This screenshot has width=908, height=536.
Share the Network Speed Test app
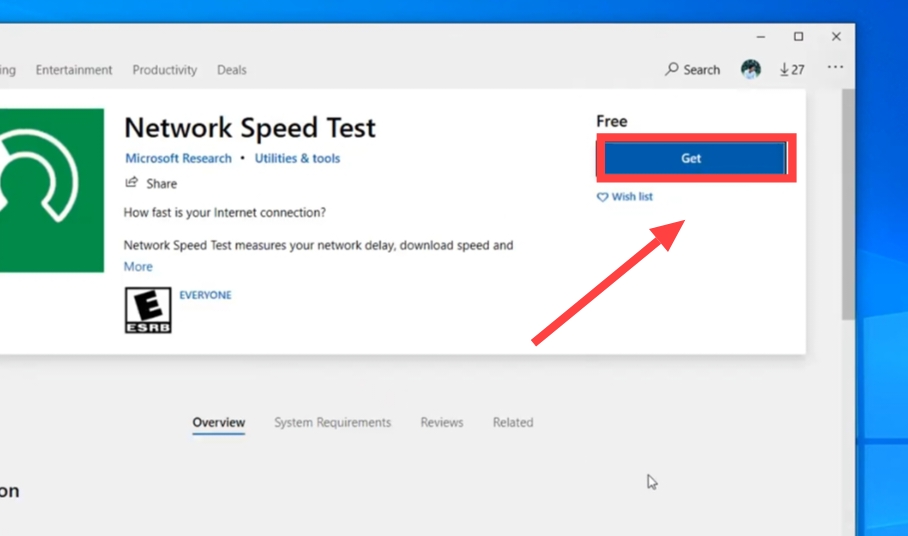[151, 183]
